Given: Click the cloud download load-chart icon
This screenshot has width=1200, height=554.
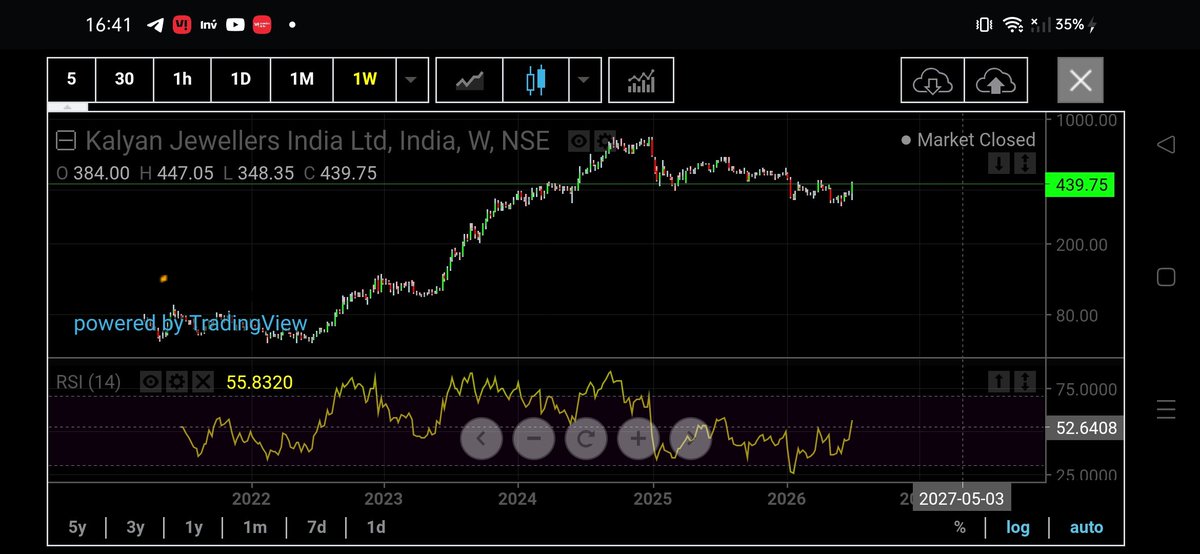Looking at the screenshot, I should pos(932,81).
